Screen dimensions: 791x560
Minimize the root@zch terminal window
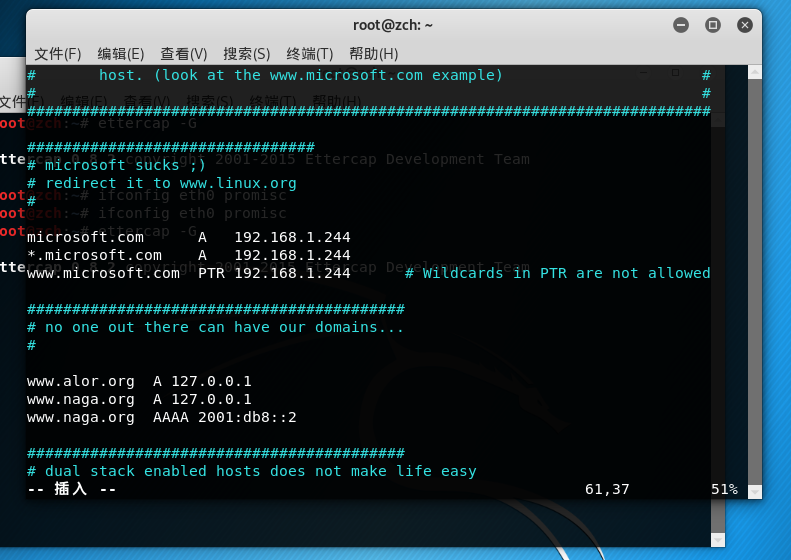681,25
